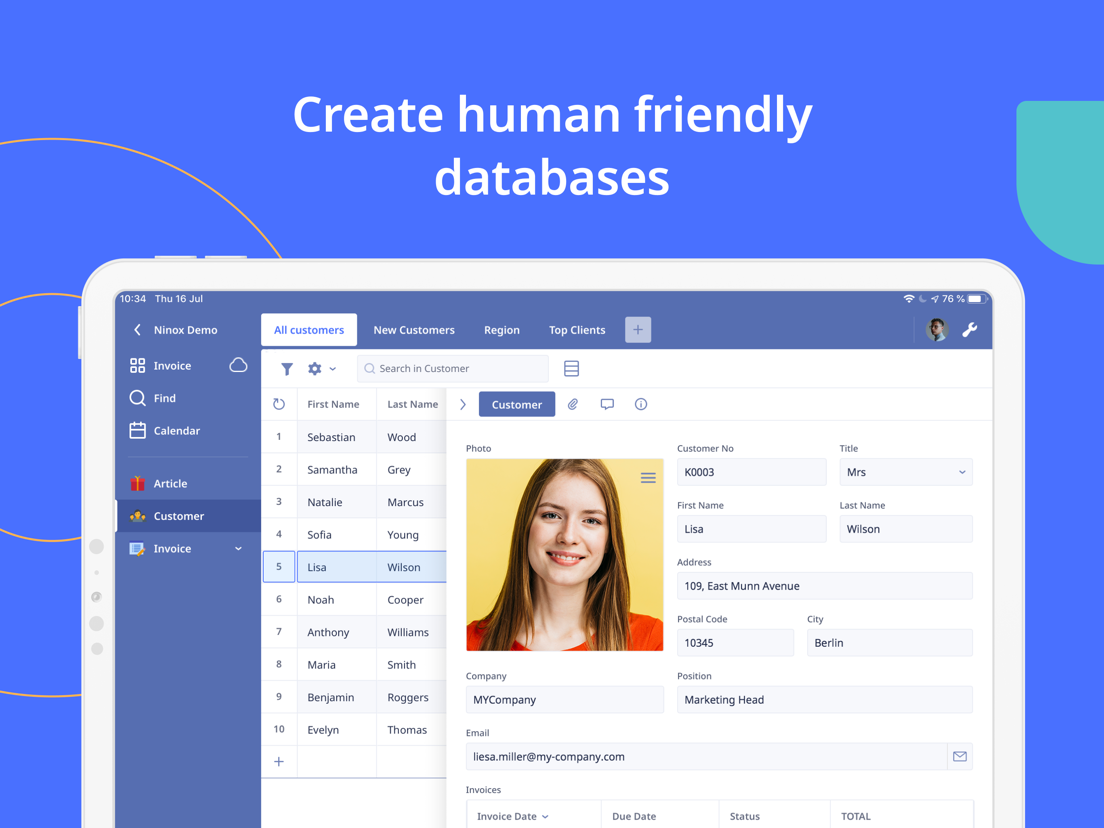Click the location arrow status icon
Screen dimensions: 1104x828
[x=935, y=299]
